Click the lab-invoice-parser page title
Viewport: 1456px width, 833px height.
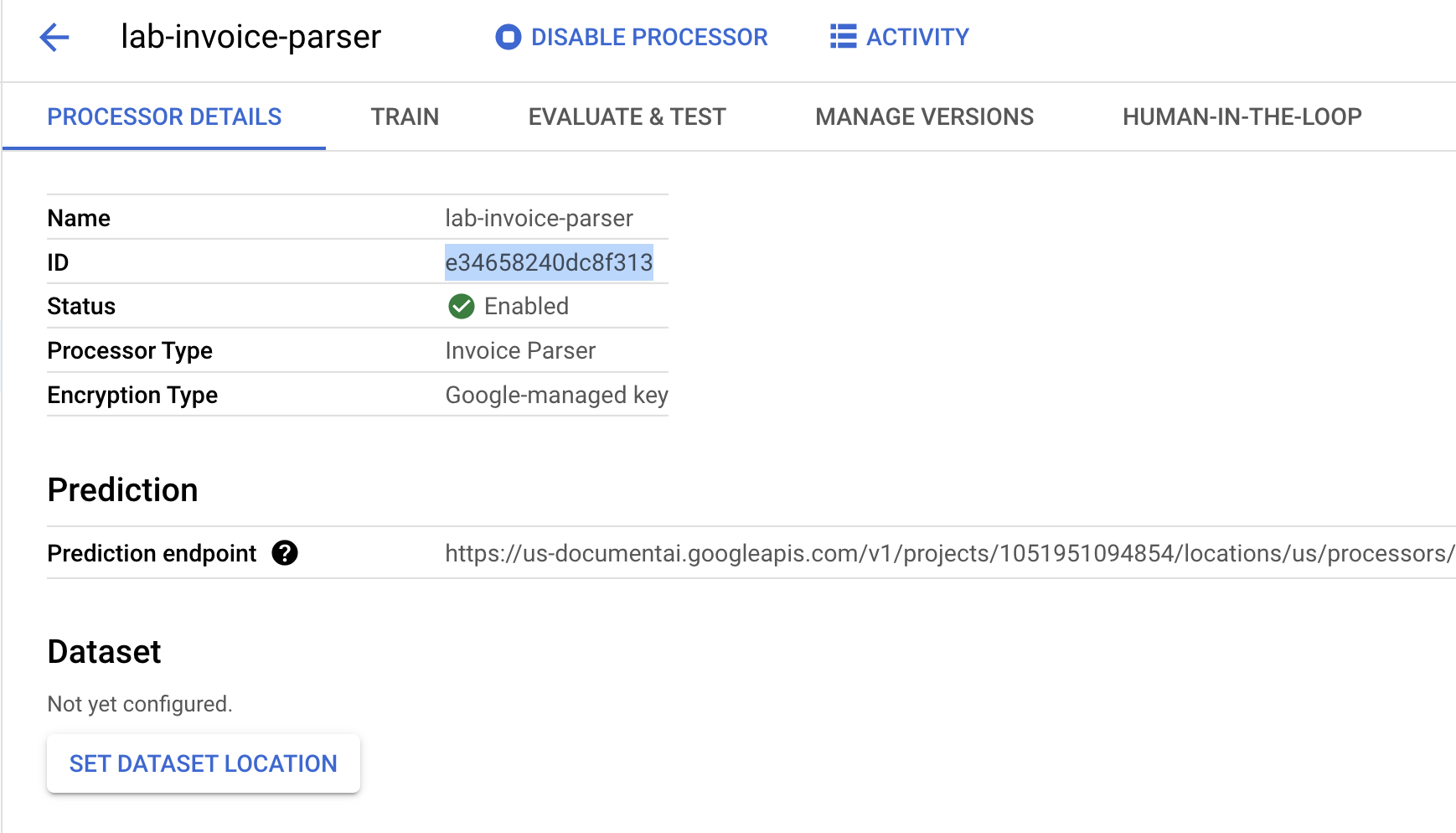point(251,37)
